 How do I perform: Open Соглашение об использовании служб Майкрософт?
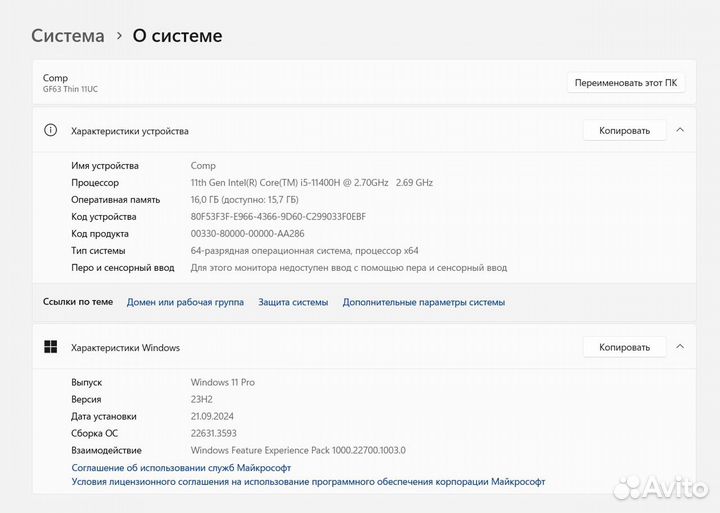point(181,467)
